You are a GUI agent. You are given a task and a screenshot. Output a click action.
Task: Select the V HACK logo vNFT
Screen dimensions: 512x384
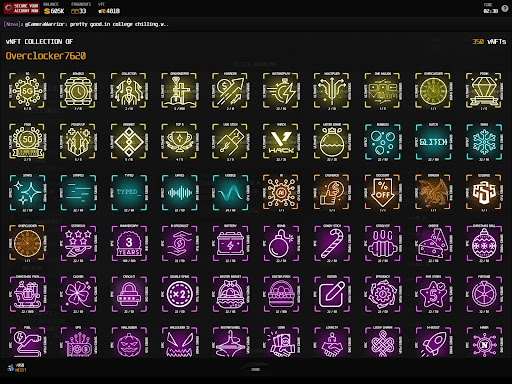(281, 142)
